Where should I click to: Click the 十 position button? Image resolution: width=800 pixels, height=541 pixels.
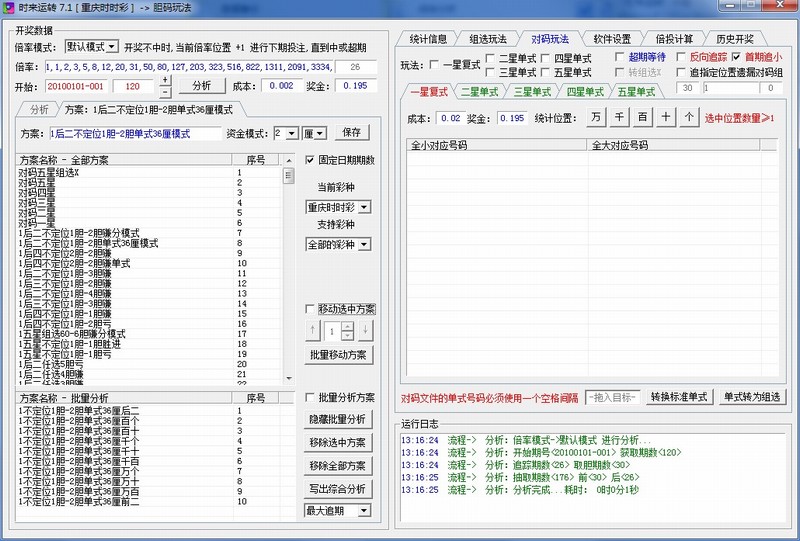(666, 118)
